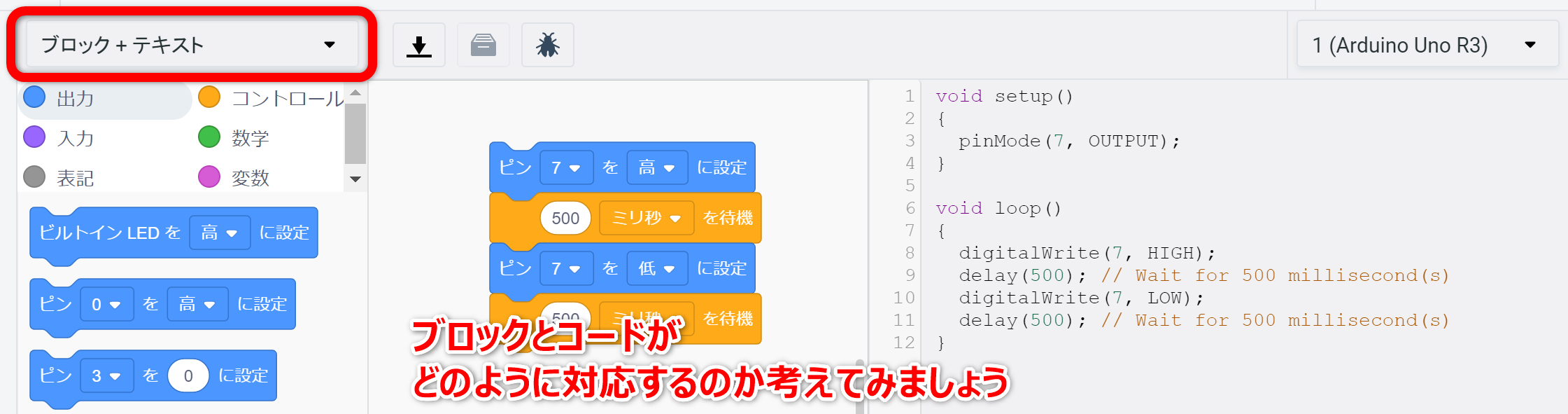Open pin 7 dropdown in the 低 block
1568x414 pixels.
[566, 268]
